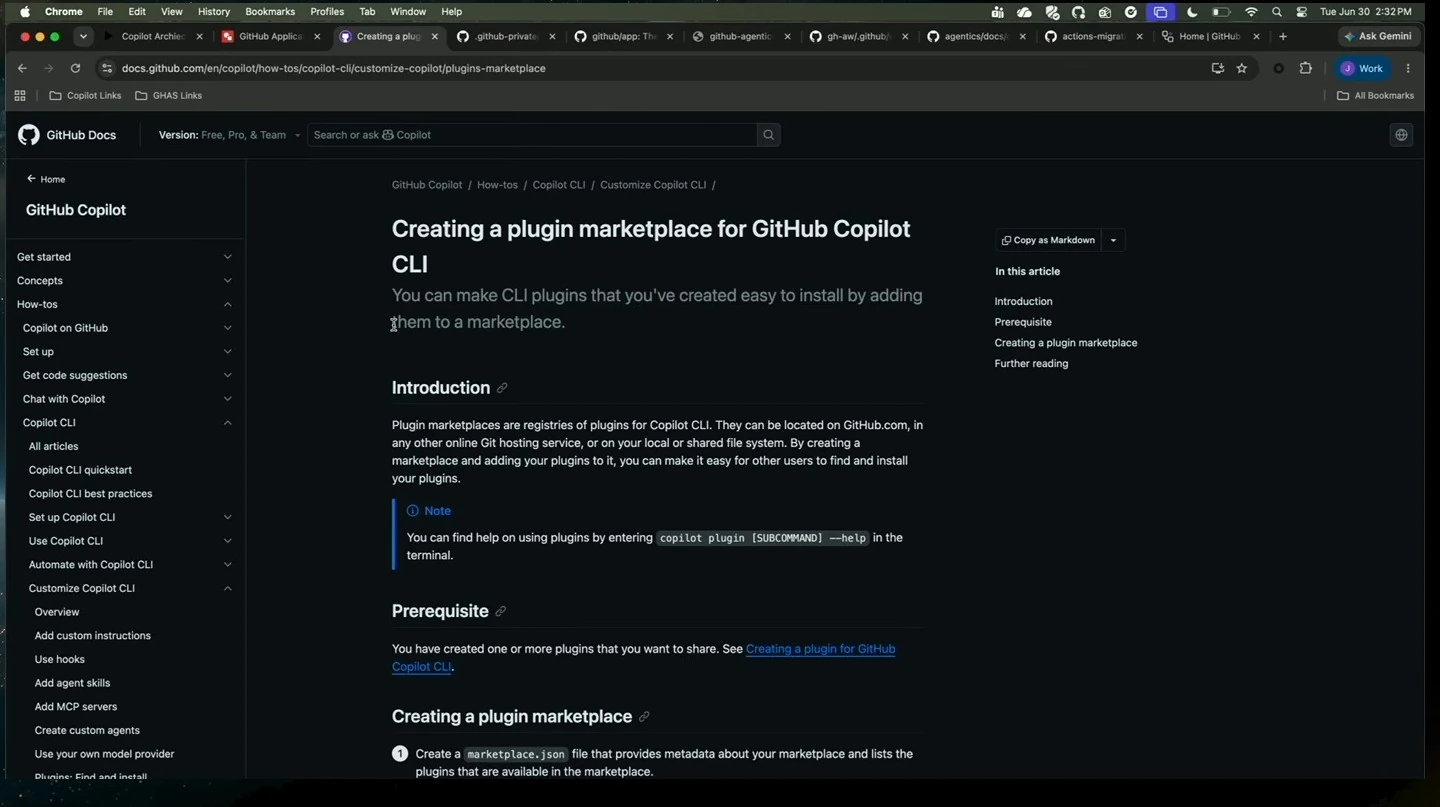Open the Chrome tab search dropdown arrow
Viewport: 1440px width, 807px height.
83,36
